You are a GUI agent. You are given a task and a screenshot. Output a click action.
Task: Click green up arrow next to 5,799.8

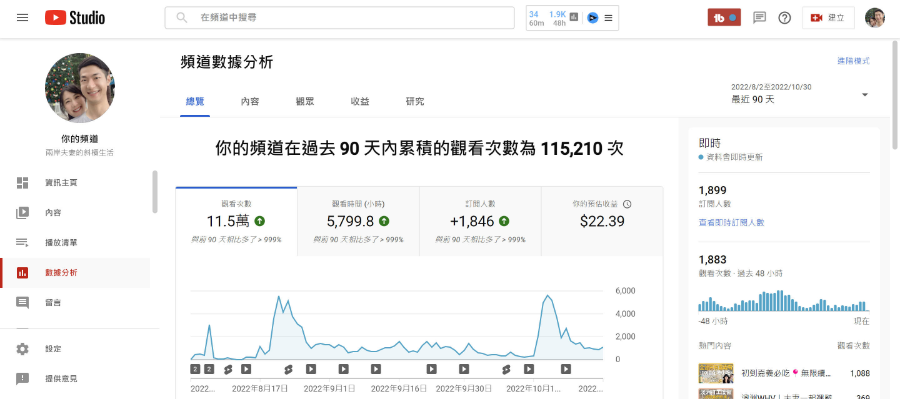click(384, 221)
